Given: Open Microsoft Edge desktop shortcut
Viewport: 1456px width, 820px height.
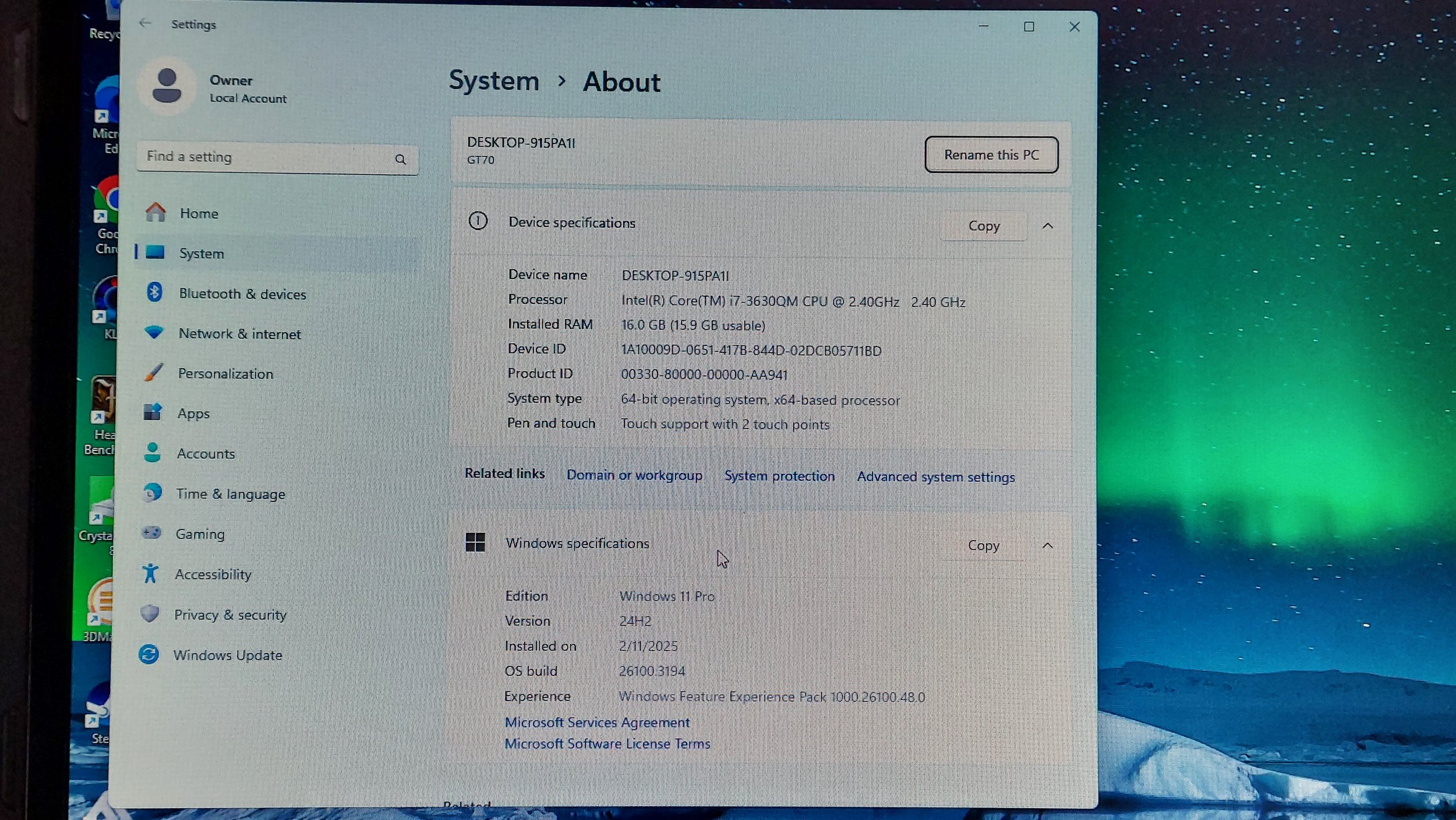Looking at the screenshot, I should tap(107, 115).
